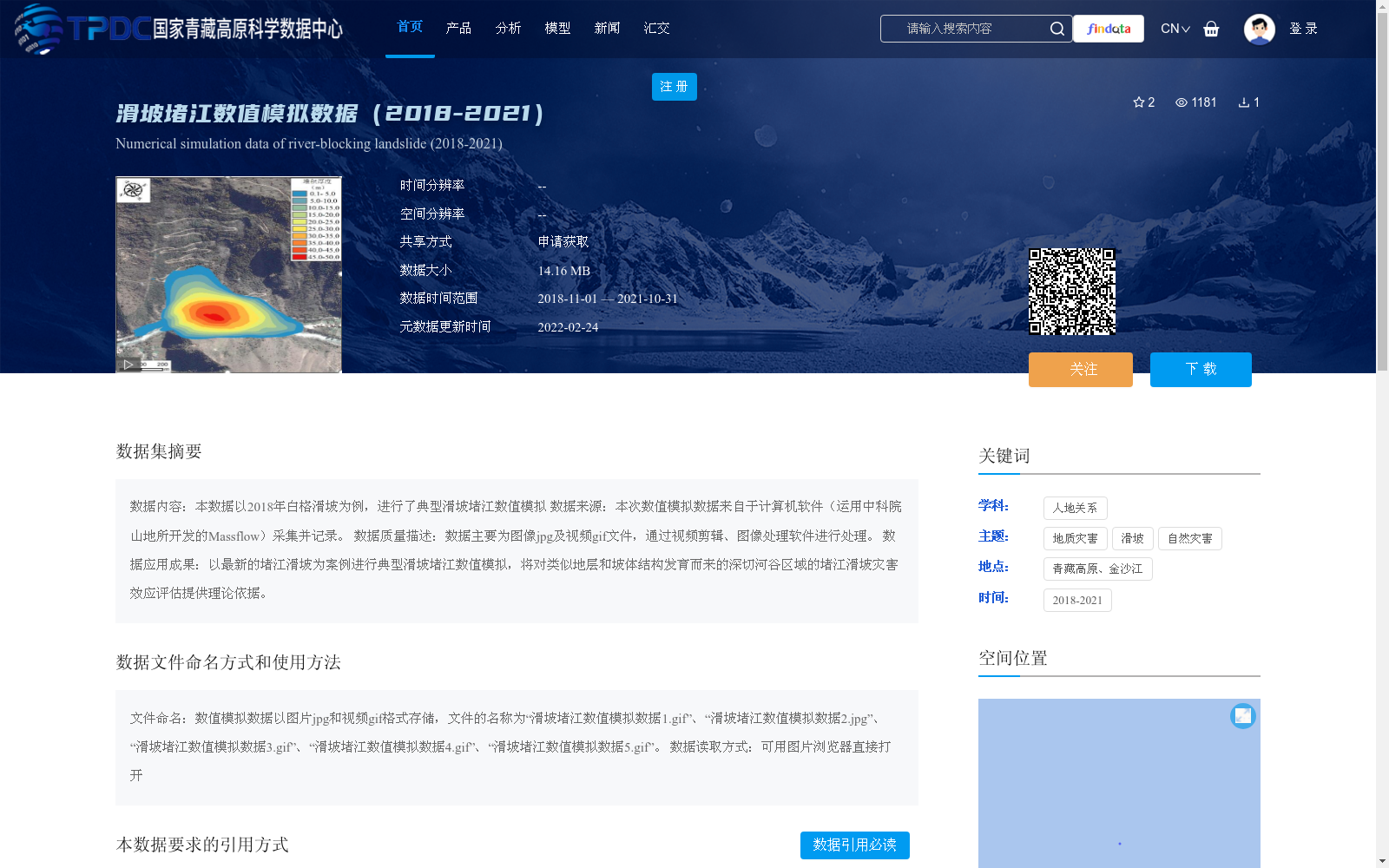Screen dimensions: 1389x868
Task: Open the 模型 menu item
Action: pos(558,28)
